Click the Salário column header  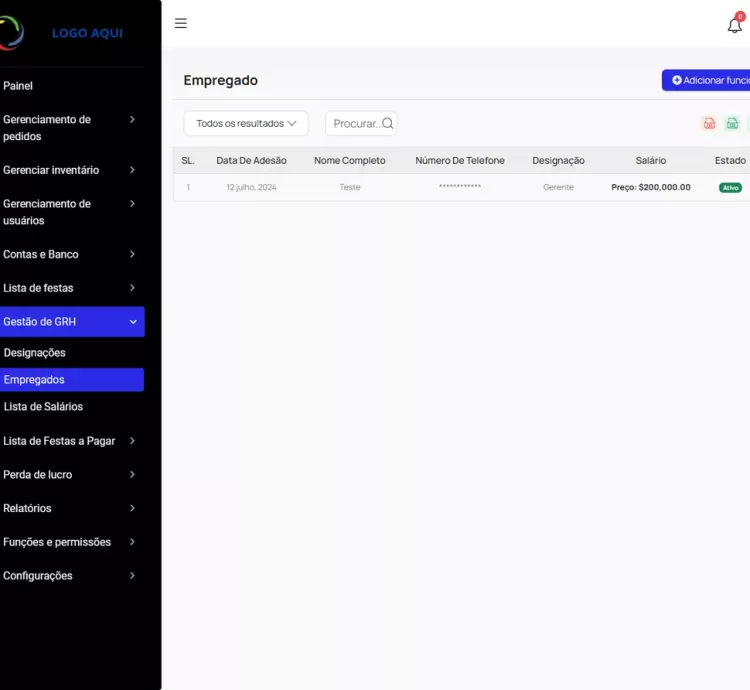point(650,161)
